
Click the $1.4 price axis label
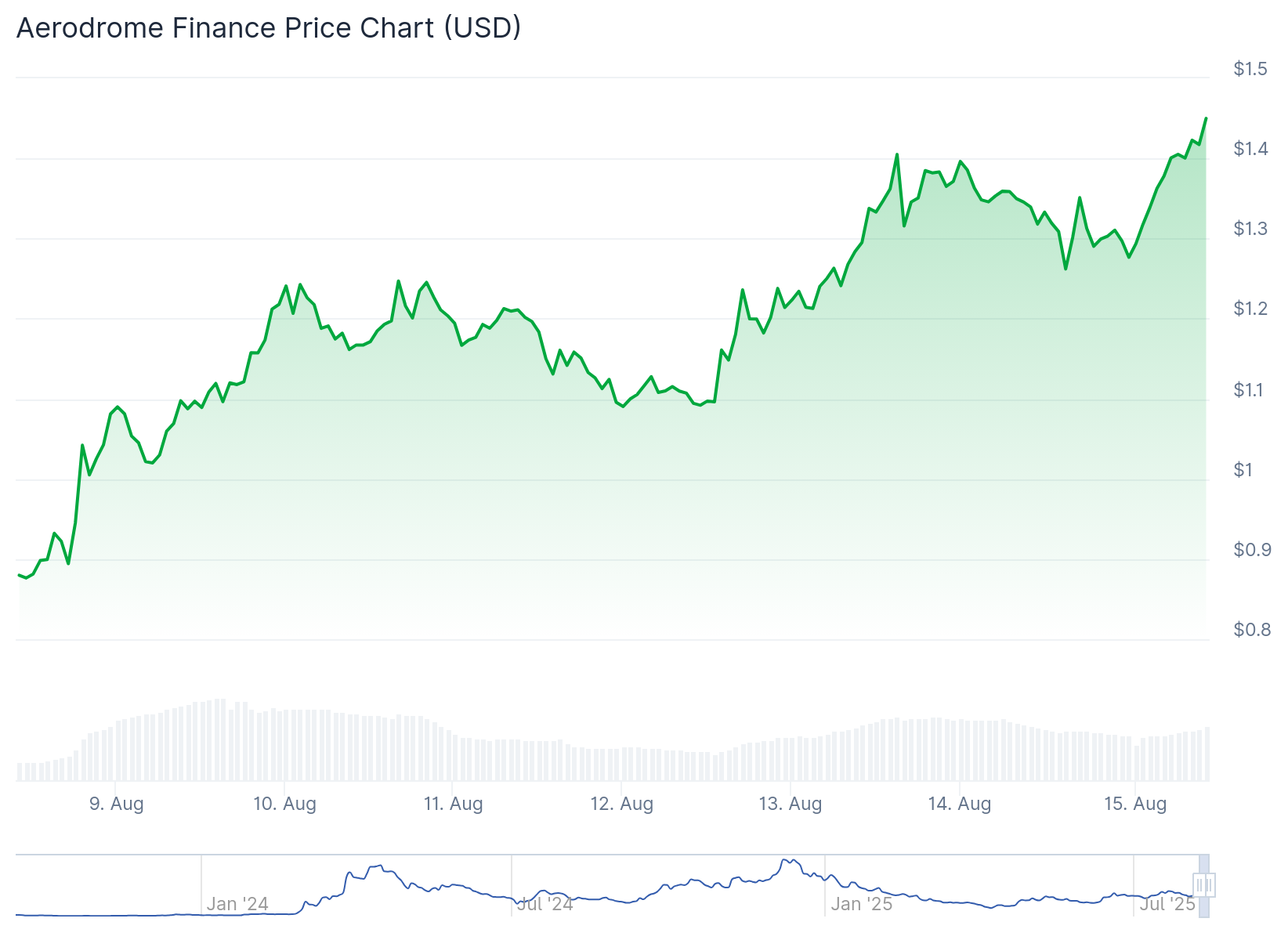click(x=1250, y=149)
